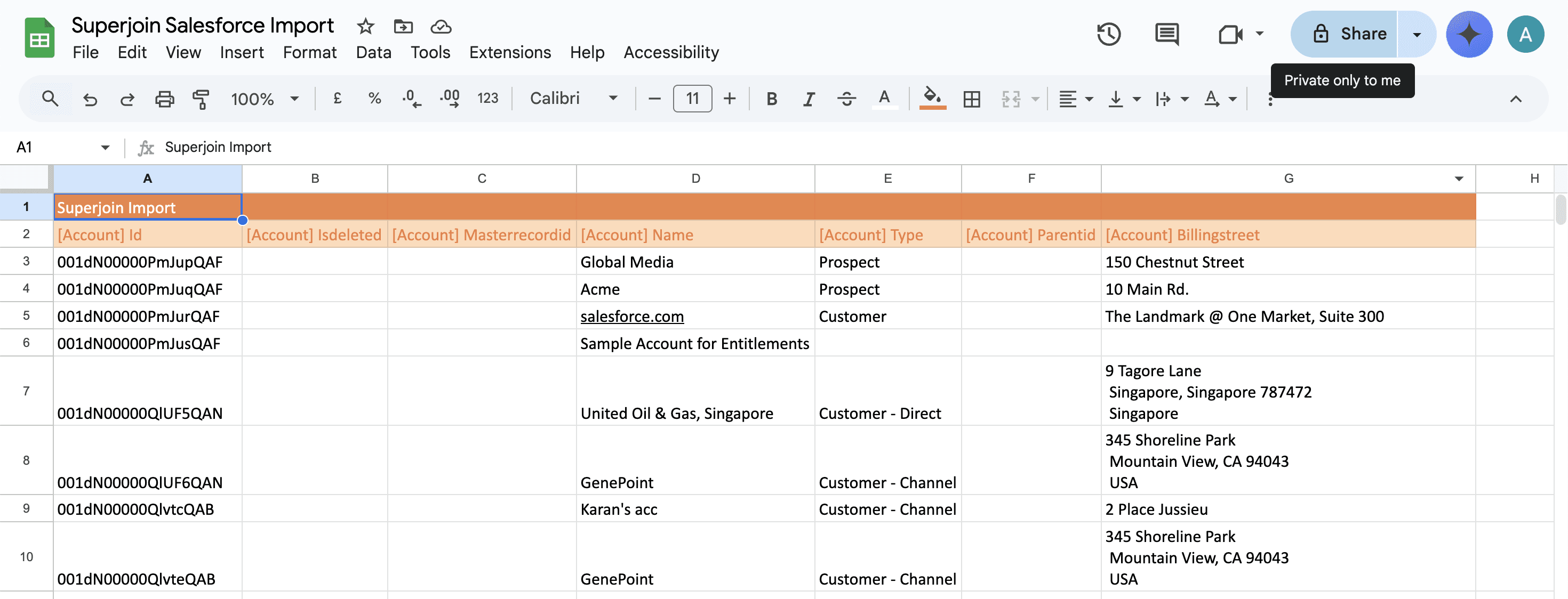This screenshot has height=599, width=1568.
Task: Open the File menu
Action: click(x=86, y=53)
